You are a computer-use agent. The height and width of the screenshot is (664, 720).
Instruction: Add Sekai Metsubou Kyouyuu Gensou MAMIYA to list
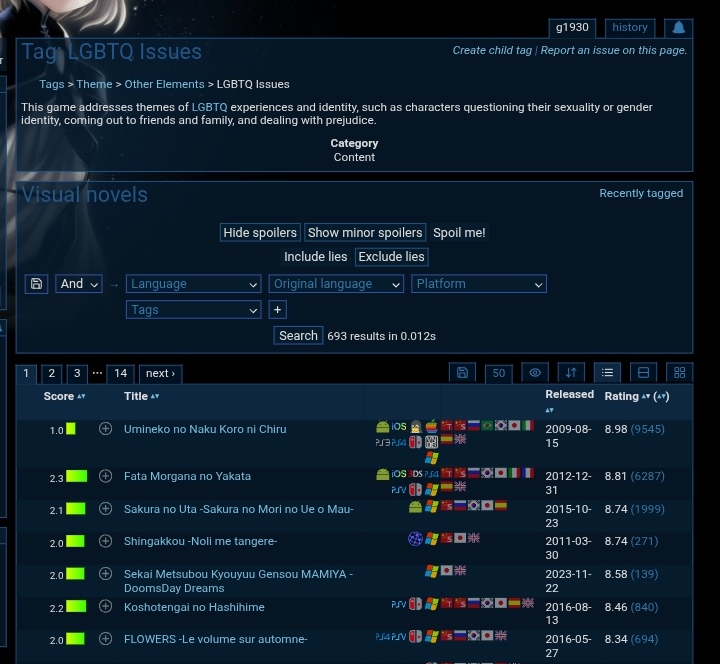105,574
